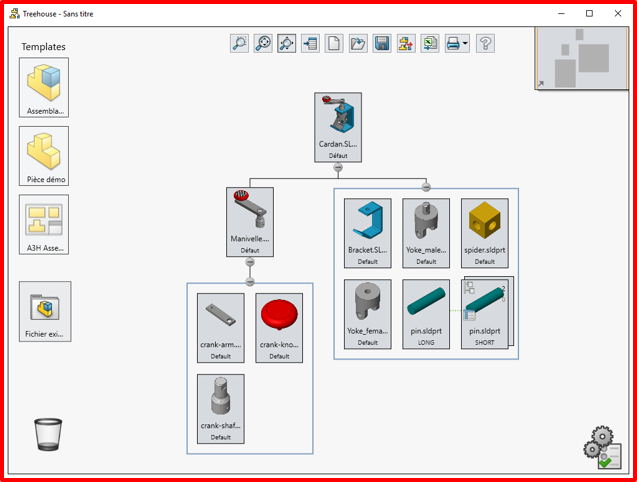Select the Cardan.SL... assembly node
The height and width of the screenshot is (482, 637).
(x=338, y=127)
